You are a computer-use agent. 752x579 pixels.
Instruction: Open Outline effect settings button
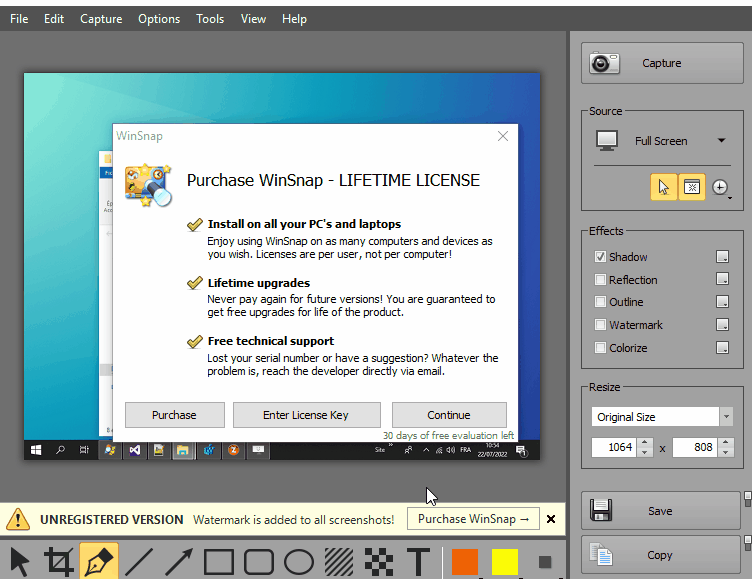[x=722, y=302]
